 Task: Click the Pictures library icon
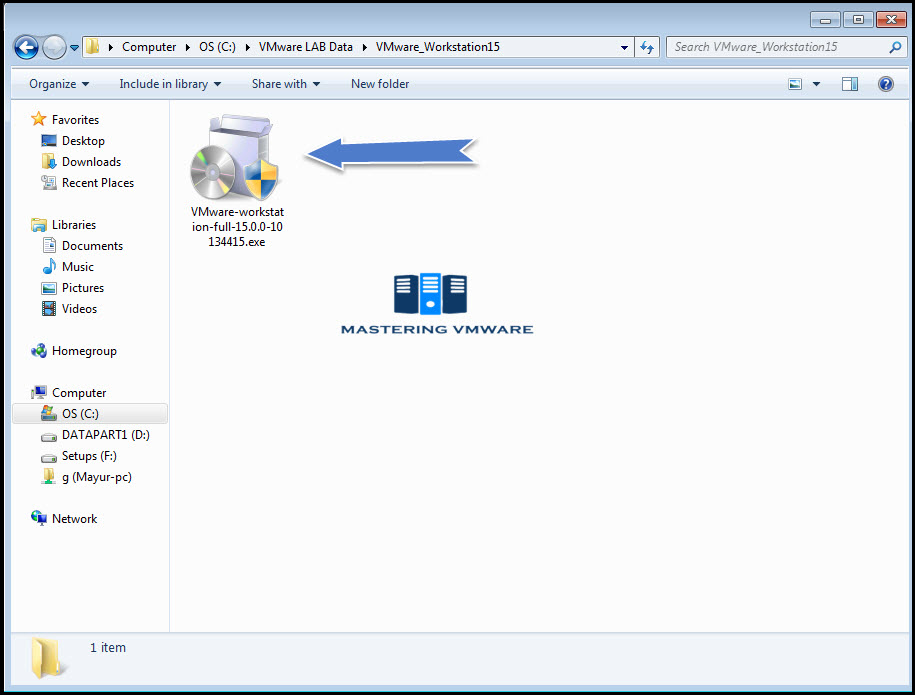tap(49, 288)
